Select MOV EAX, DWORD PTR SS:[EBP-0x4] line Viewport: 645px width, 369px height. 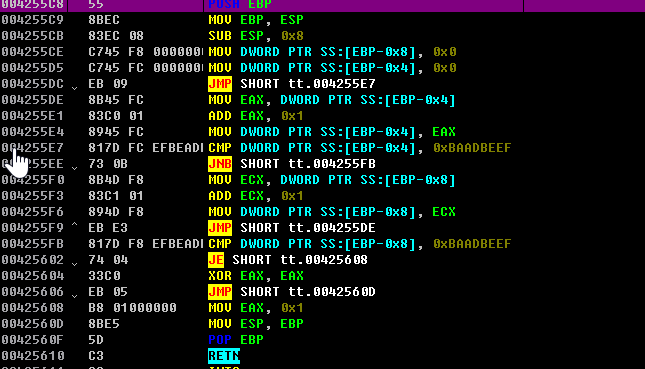point(332,100)
